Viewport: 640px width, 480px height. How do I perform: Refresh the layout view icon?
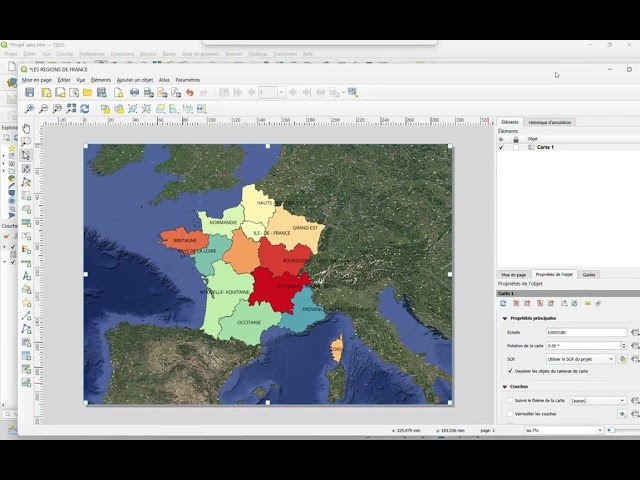pos(84,109)
